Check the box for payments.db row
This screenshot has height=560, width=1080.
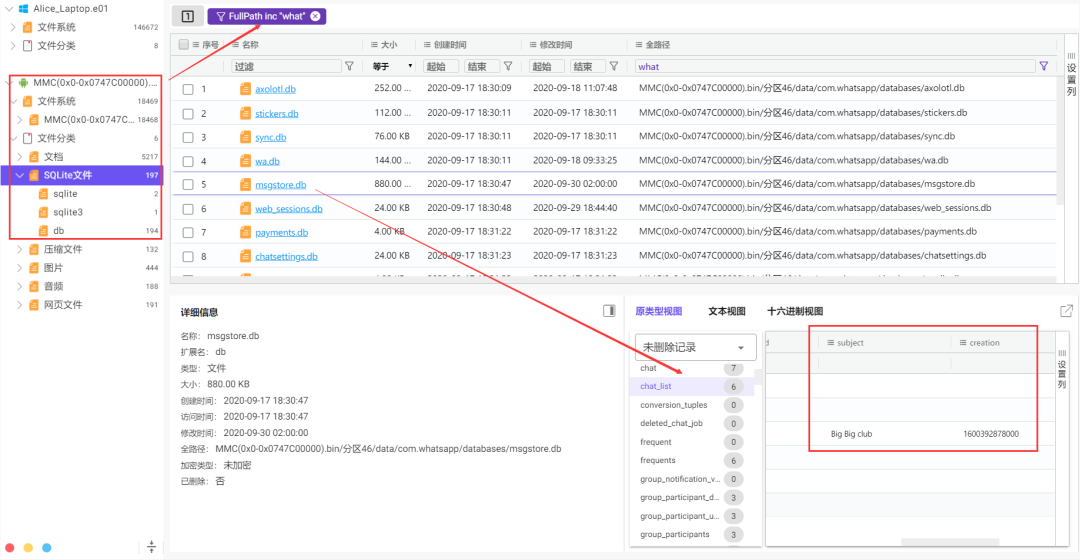tap(188, 233)
